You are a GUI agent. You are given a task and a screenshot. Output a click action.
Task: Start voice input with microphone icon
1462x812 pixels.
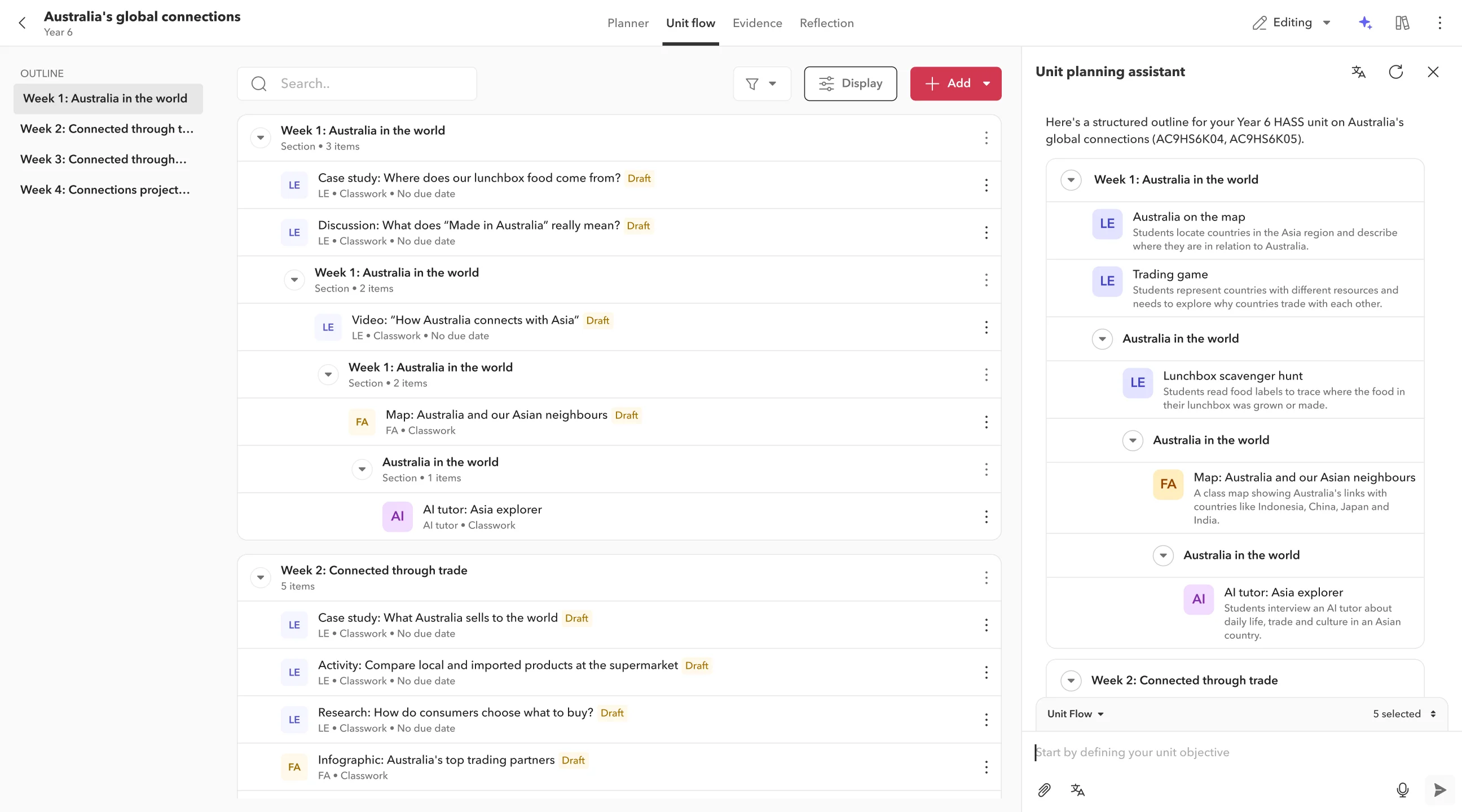pyautogui.click(x=1402, y=790)
